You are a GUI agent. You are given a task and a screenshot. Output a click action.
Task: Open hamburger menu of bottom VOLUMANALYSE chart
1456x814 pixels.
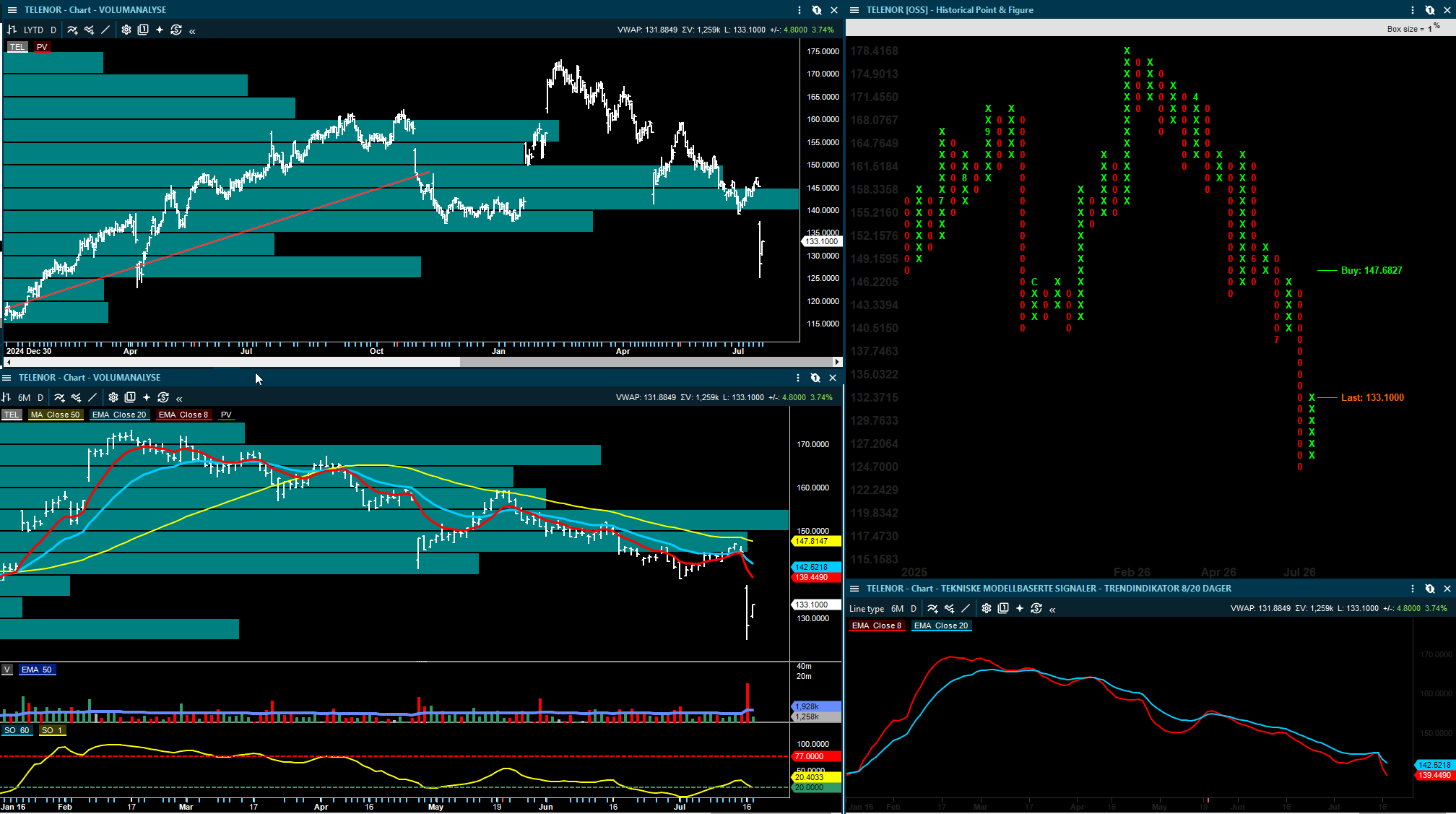tap(6, 378)
